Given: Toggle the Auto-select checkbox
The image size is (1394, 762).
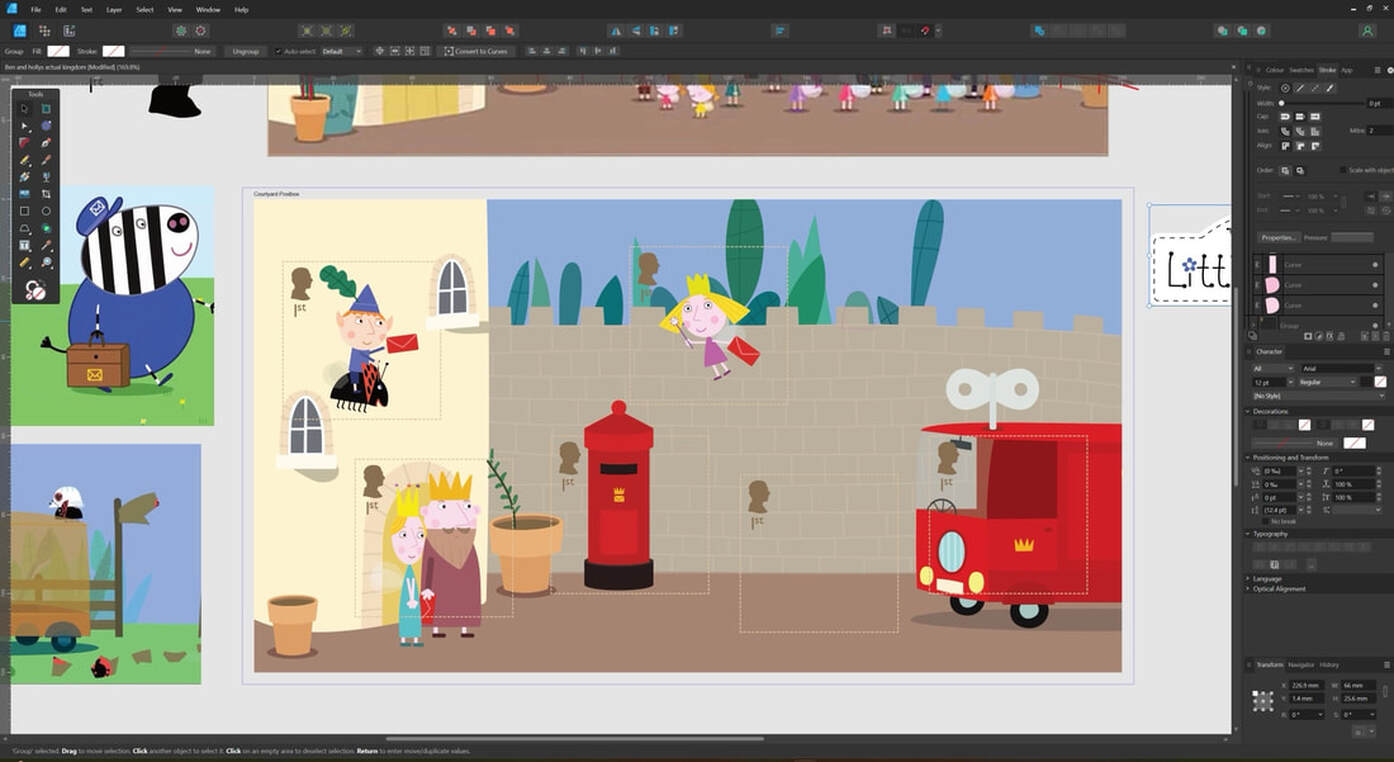Looking at the screenshot, I should coord(278,51).
